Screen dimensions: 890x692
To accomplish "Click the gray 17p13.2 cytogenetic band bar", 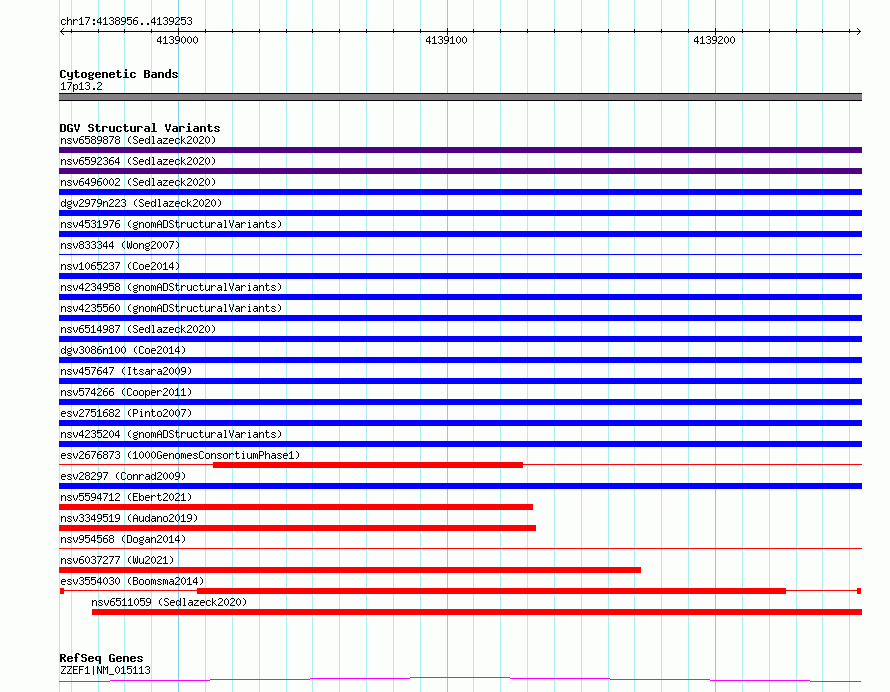I will tap(460, 97).
